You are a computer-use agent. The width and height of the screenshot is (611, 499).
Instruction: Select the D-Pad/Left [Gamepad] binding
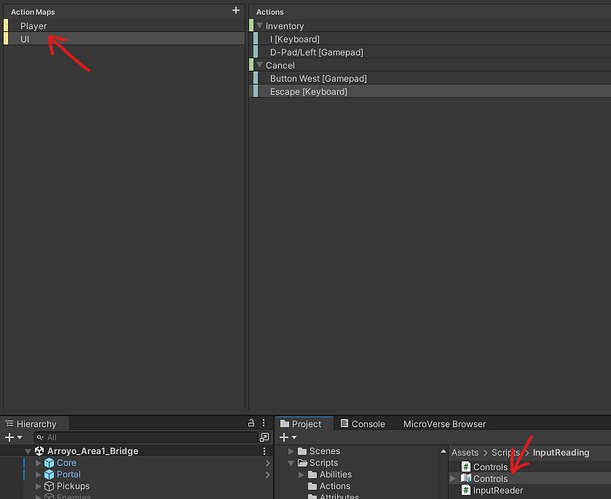click(x=430, y=52)
